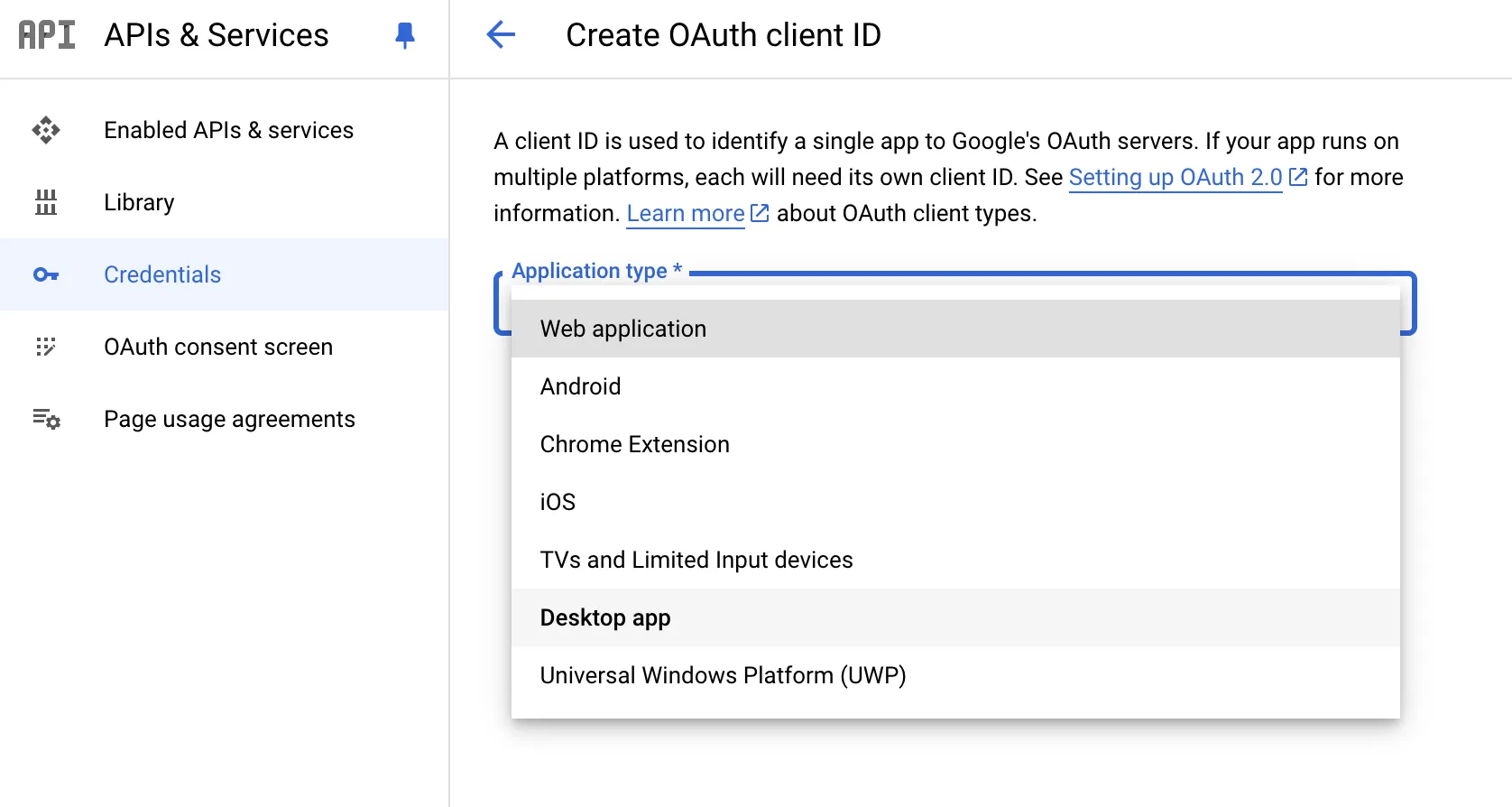1512x807 pixels.
Task: Click the Enabled APIs & services icon
Action: click(x=46, y=130)
